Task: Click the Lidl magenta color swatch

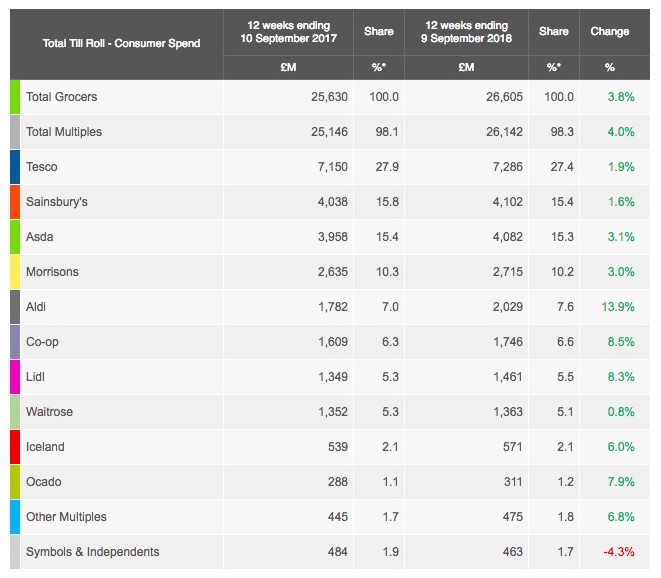Action: (x=15, y=377)
